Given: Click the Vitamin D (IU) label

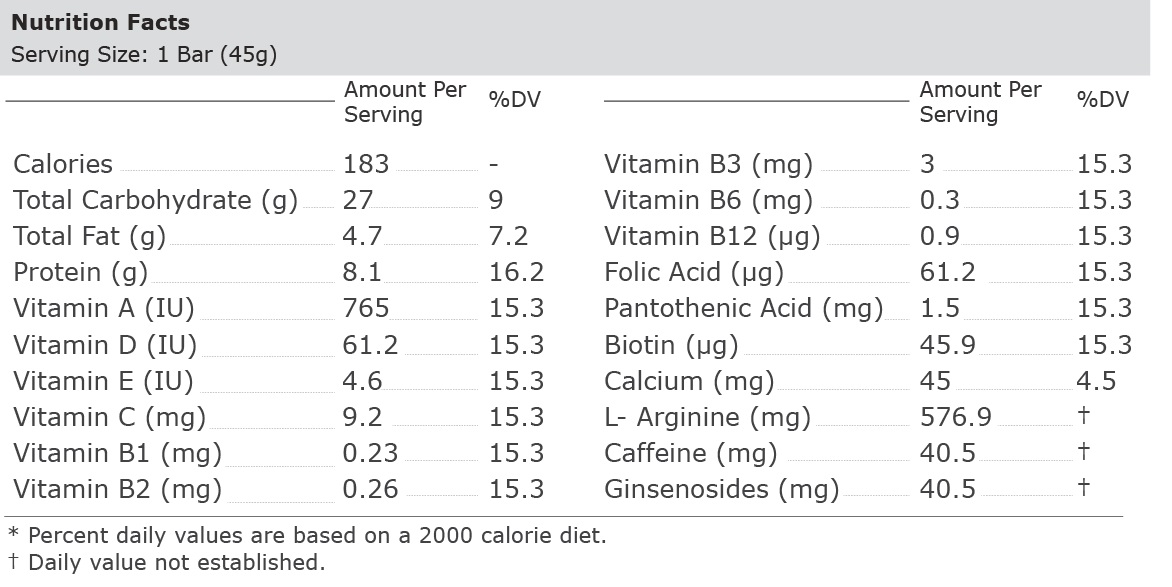Looking at the screenshot, I should click(104, 345).
